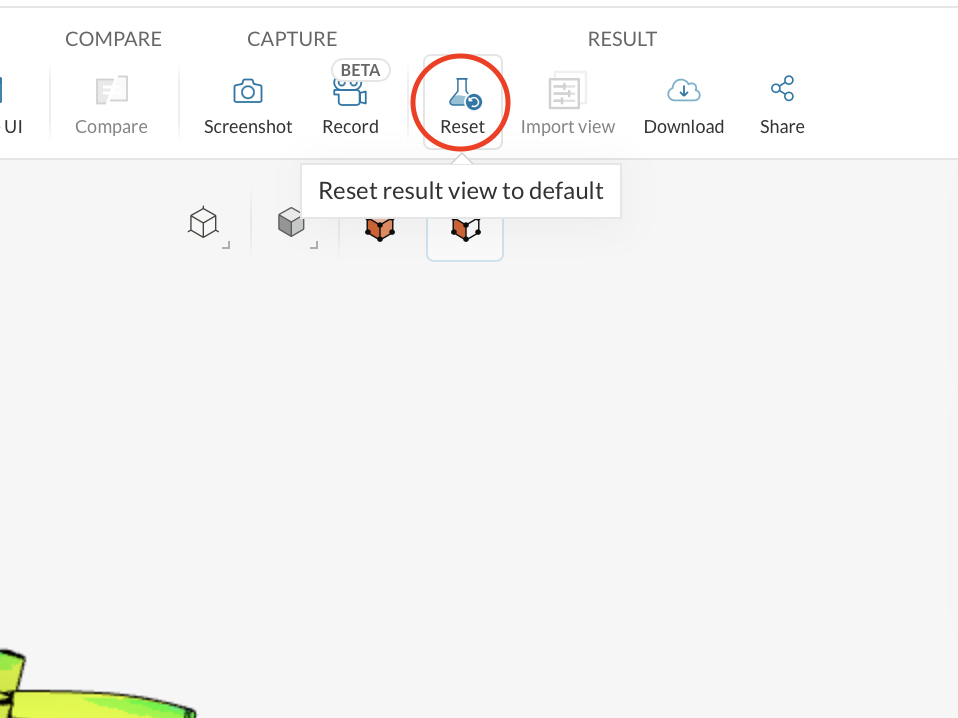
Task: Click the RESULT group header
Action: click(x=622, y=39)
